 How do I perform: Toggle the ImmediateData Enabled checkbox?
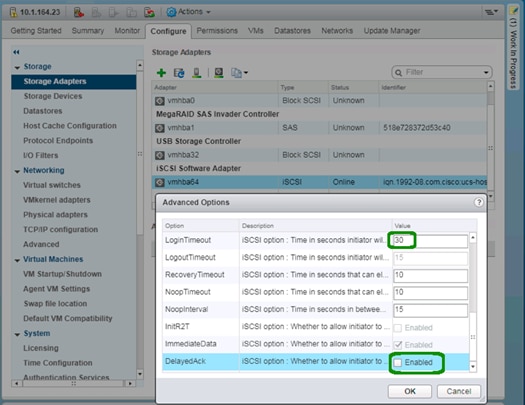tap(397, 345)
